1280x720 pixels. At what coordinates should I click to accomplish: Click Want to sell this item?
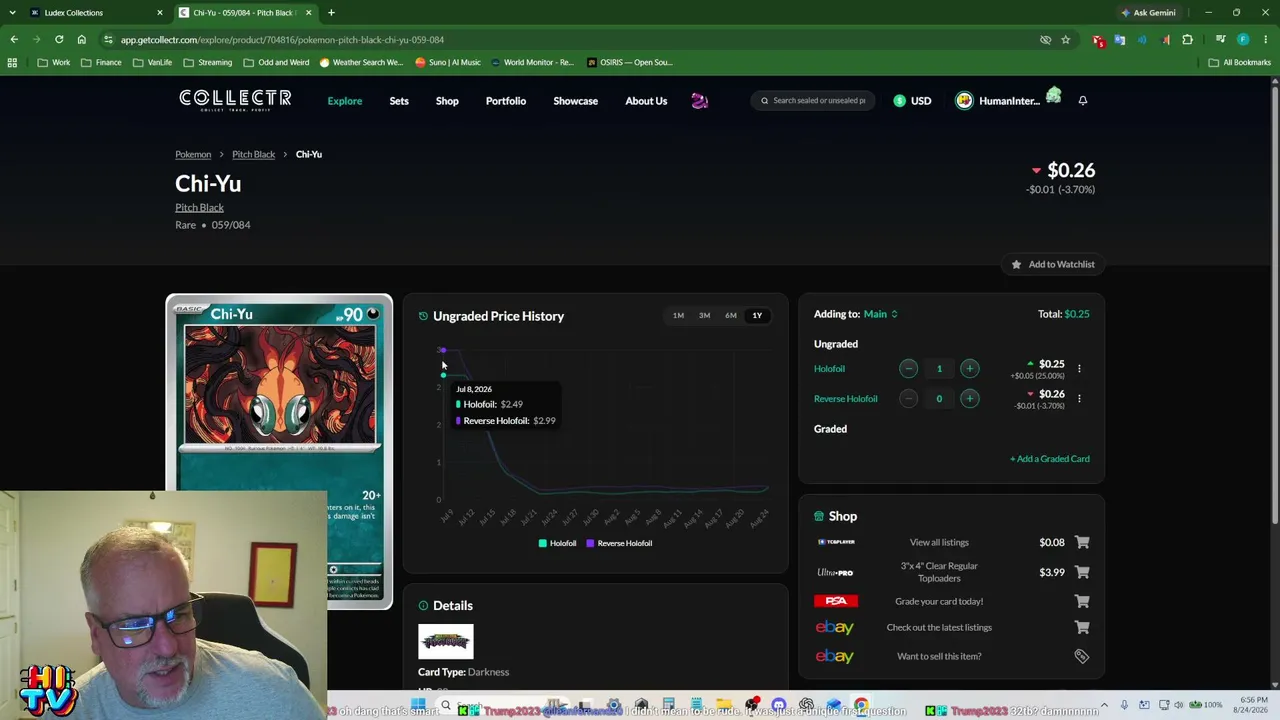[939, 656]
